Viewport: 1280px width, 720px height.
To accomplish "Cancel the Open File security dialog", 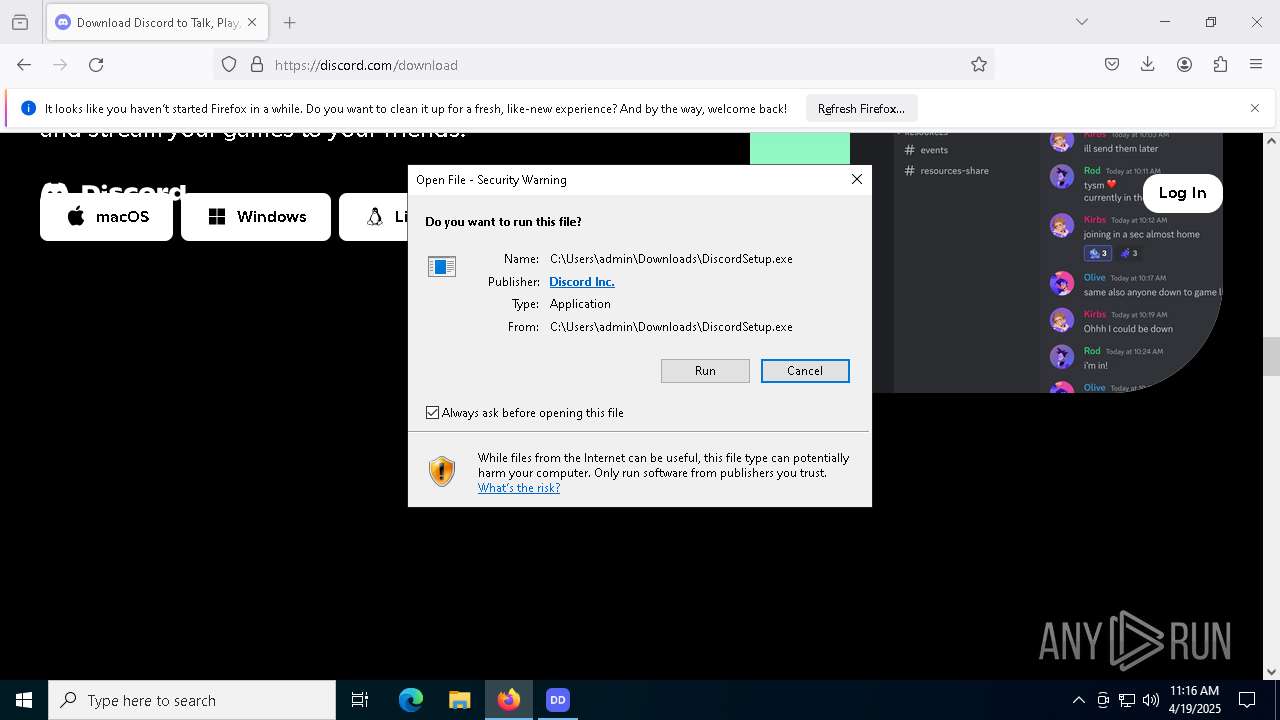I will (x=805, y=371).
